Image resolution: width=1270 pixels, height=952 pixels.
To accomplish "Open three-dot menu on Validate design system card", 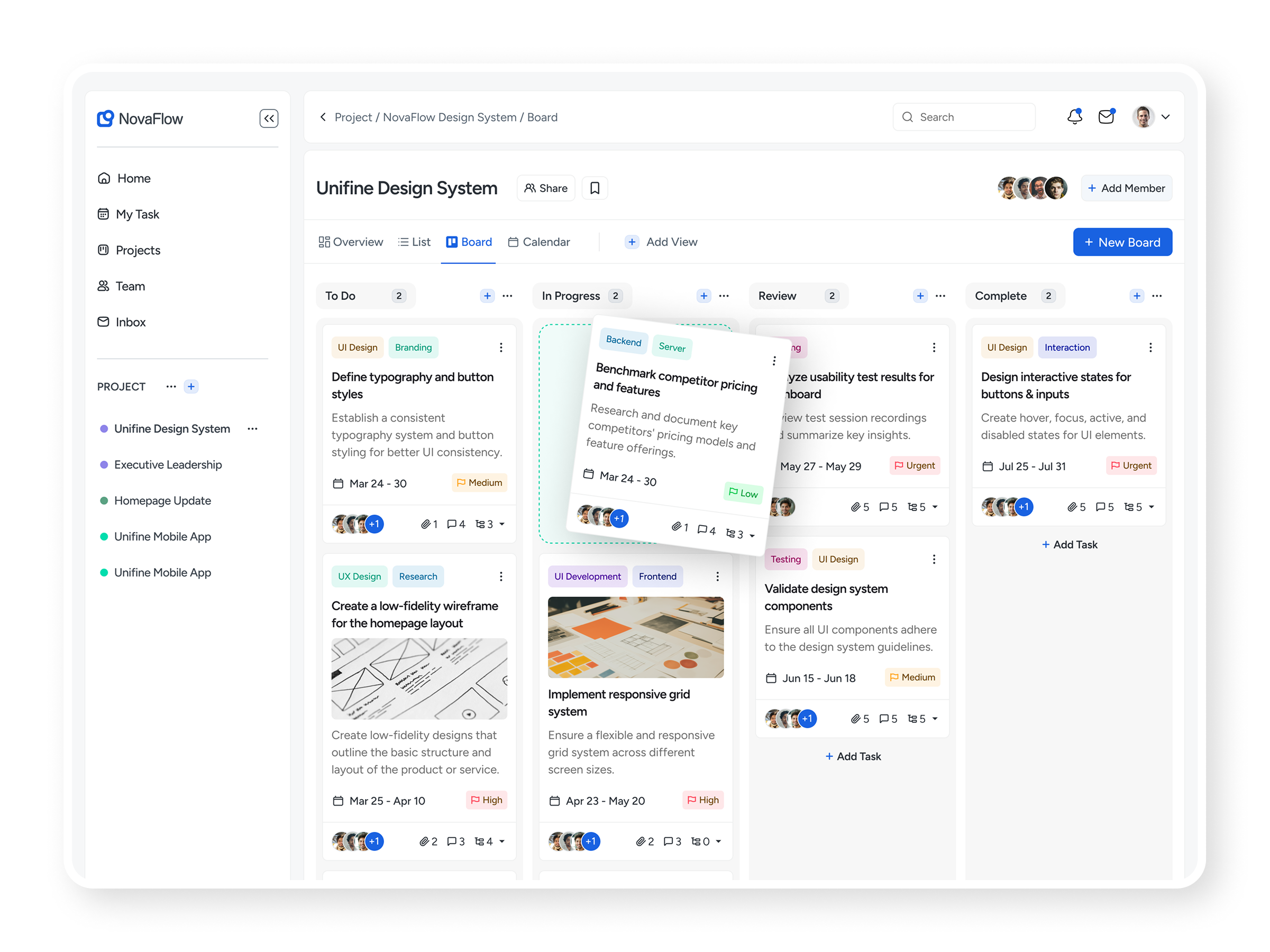I will point(934,559).
